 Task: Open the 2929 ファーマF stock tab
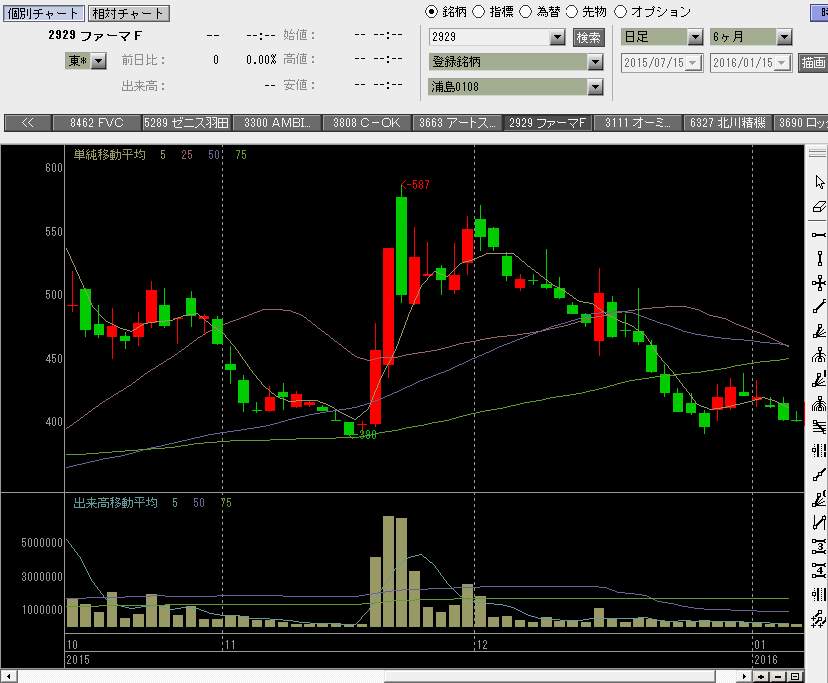547,123
